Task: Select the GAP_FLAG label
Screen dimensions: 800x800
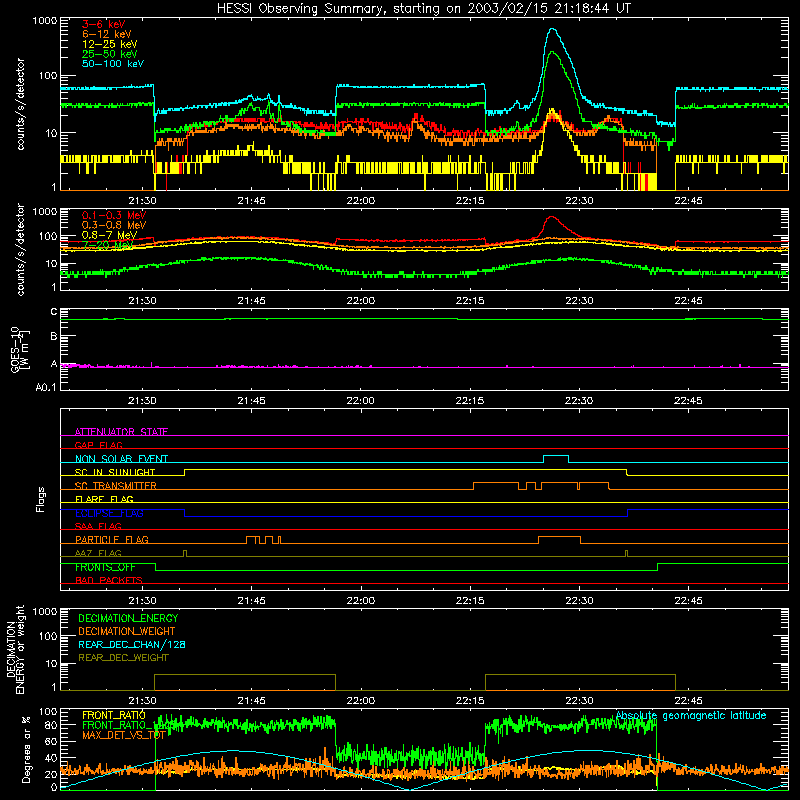Action: tap(98, 445)
